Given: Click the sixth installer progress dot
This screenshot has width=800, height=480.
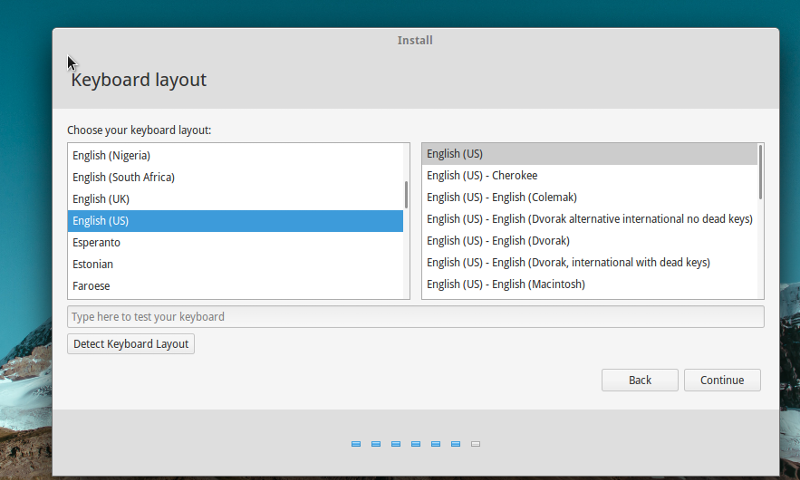Looking at the screenshot, I should coord(456,444).
